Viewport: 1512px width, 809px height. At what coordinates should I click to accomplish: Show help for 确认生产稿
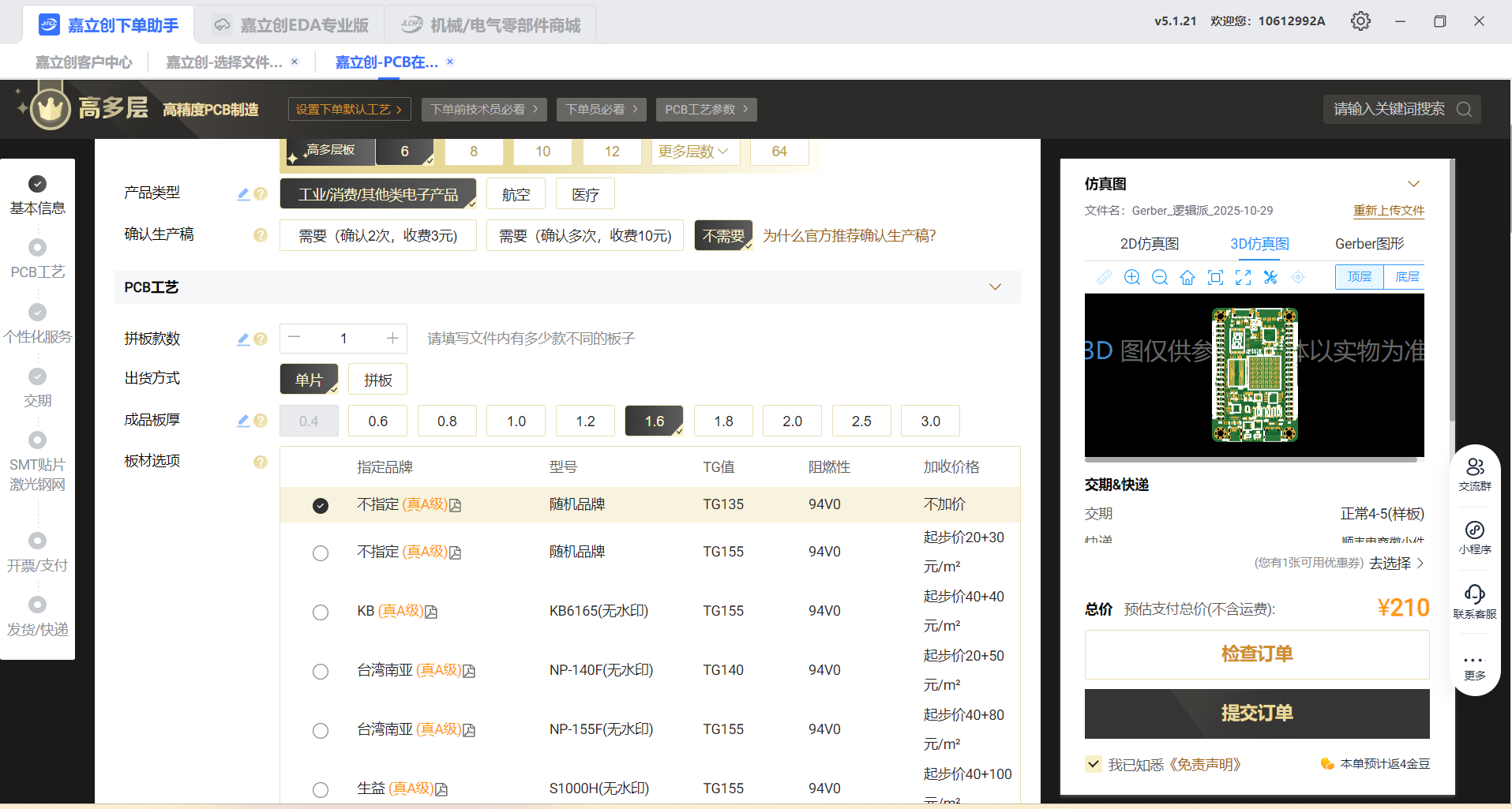point(261,235)
